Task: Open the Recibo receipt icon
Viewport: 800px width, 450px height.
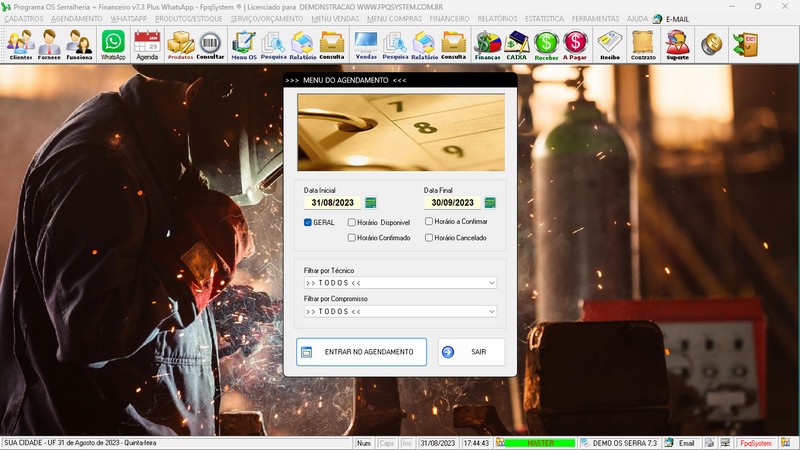Action: pyautogui.click(x=610, y=44)
